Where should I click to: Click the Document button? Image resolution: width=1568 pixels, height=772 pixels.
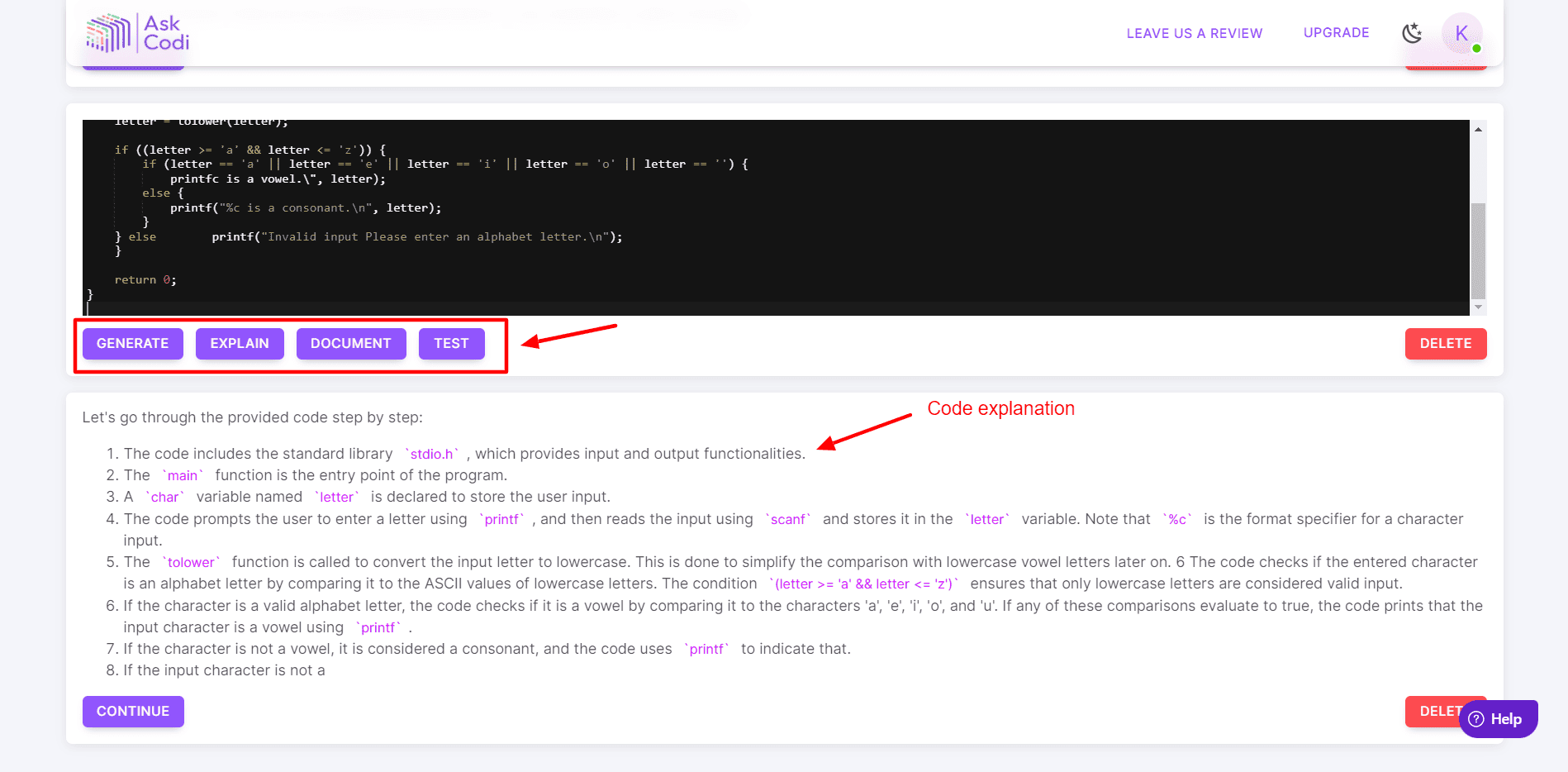point(351,344)
